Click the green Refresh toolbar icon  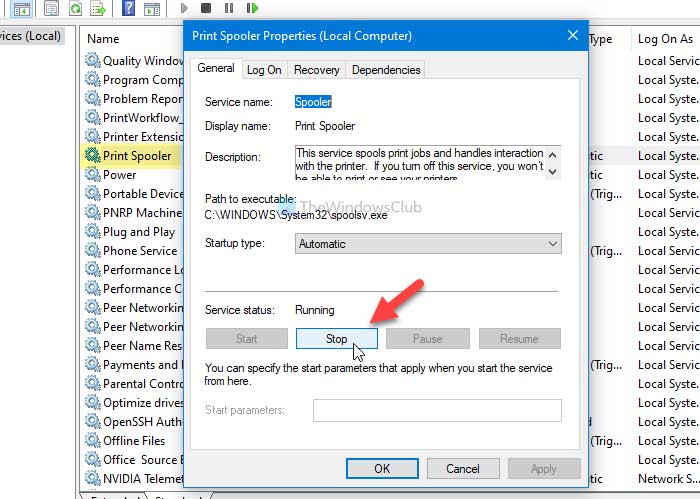tap(75, 8)
